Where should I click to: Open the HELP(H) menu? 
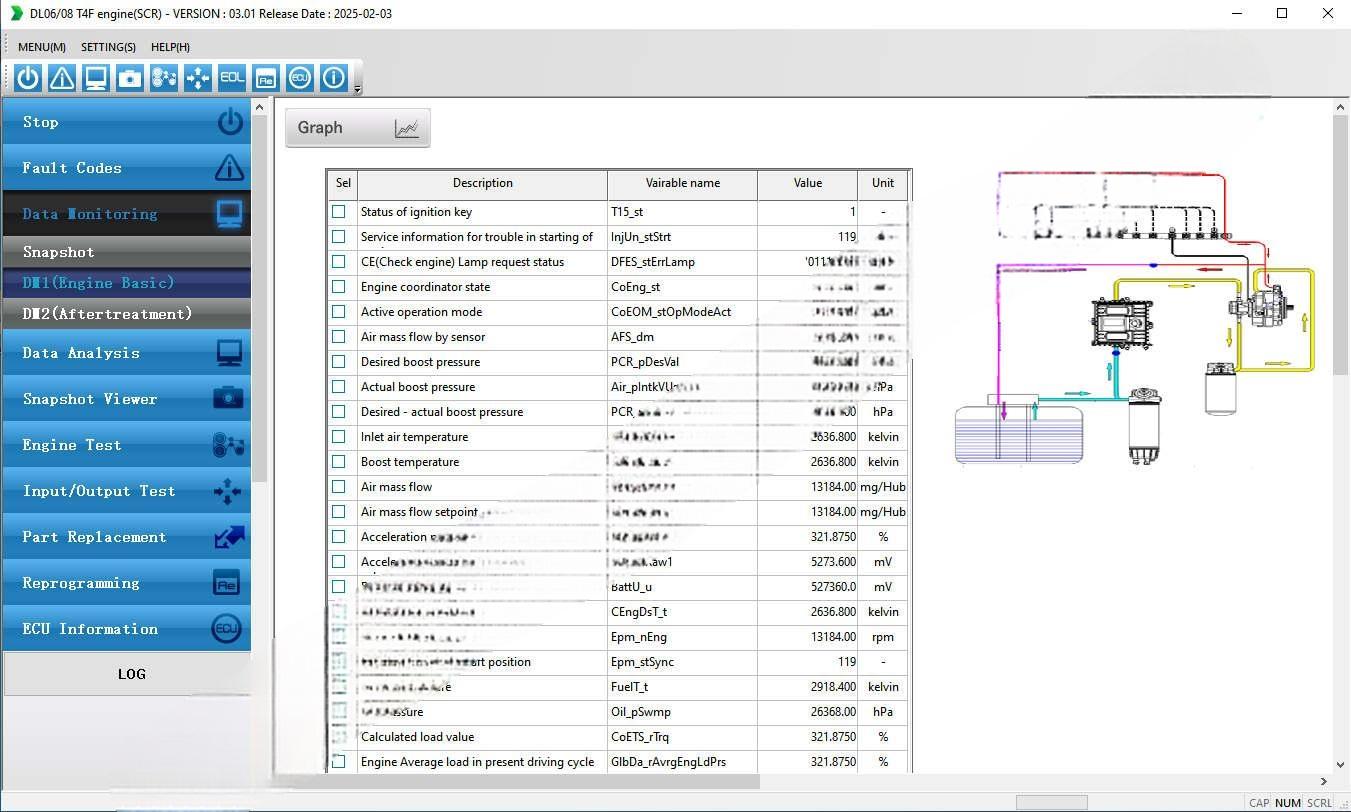(x=170, y=47)
